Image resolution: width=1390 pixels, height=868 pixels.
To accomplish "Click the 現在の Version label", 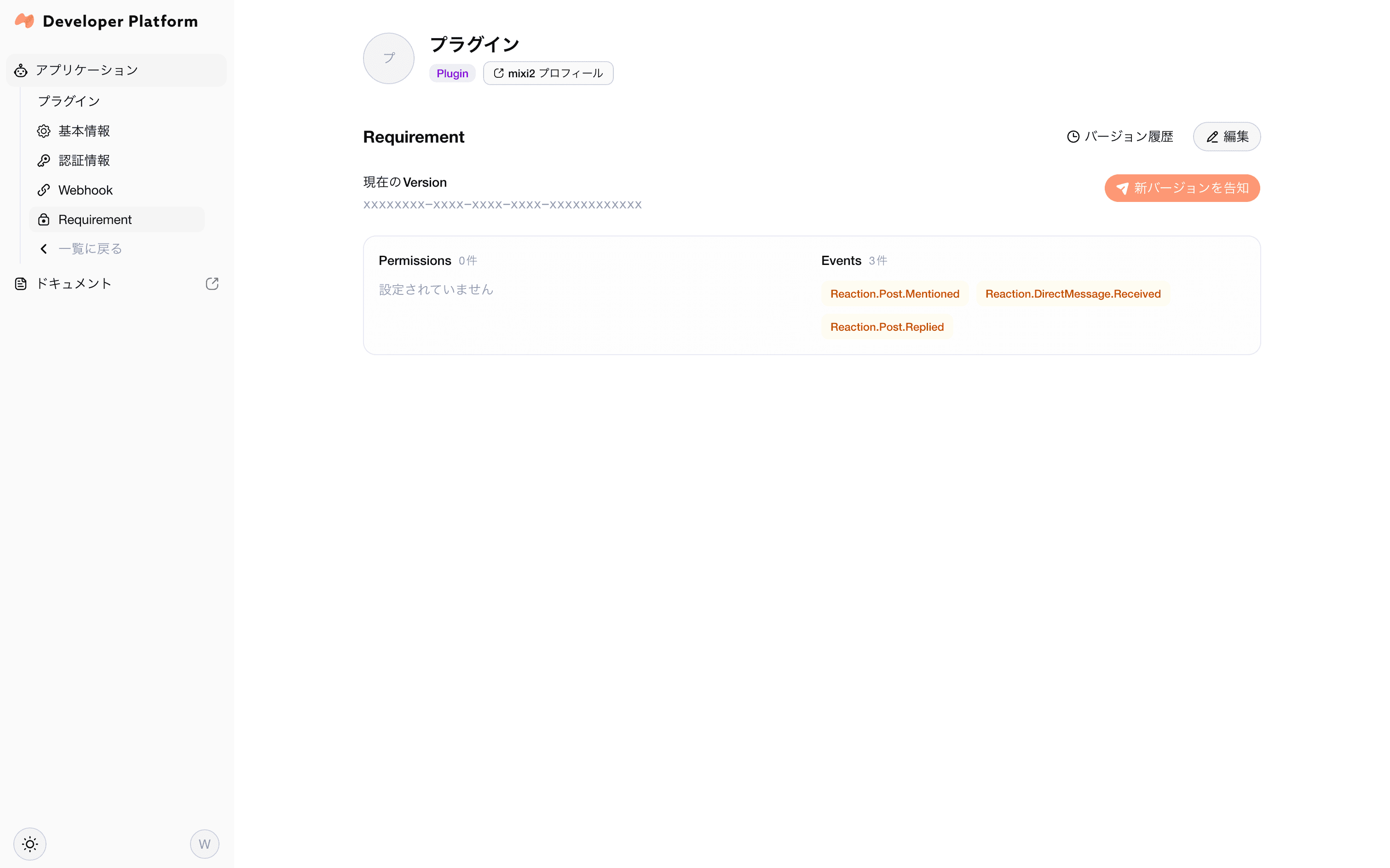I will [405, 182].
